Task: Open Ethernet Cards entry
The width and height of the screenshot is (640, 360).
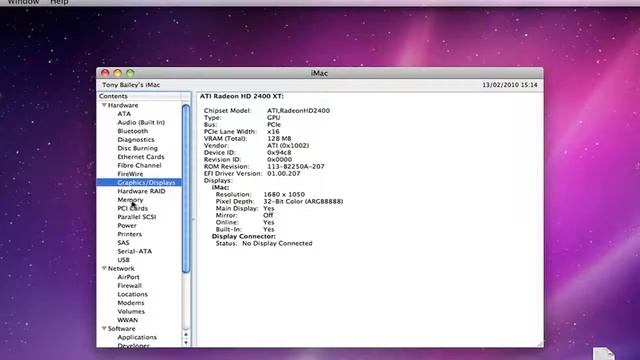Action: (x=141, y=157)
